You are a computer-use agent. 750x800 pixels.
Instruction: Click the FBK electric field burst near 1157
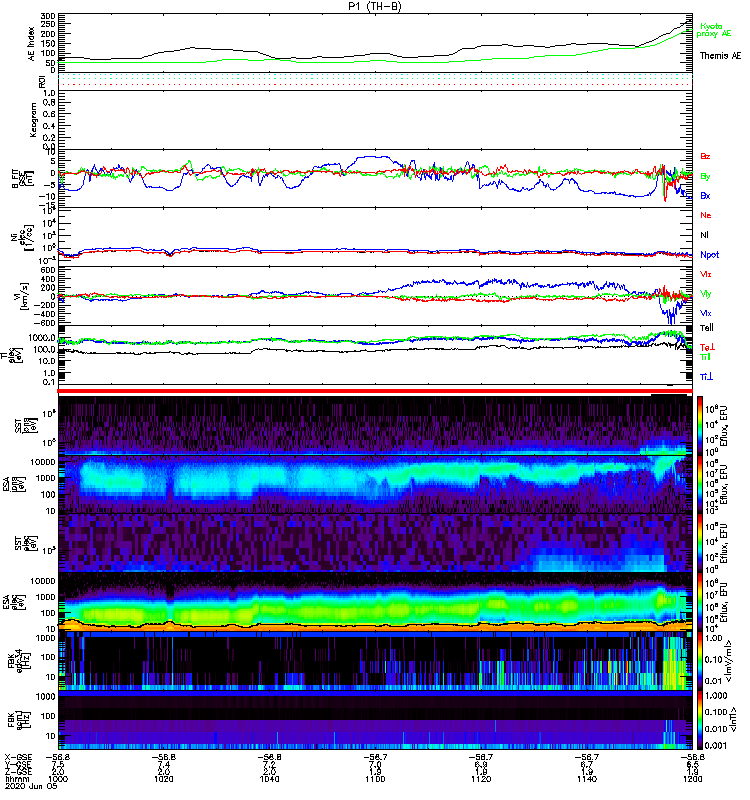(x=674, y=662)
